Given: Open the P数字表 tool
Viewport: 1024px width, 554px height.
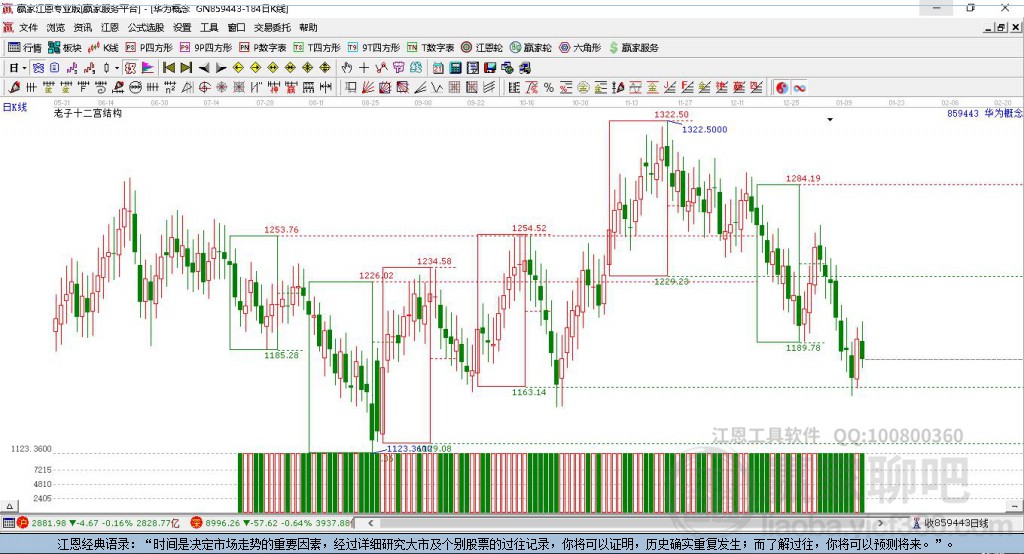Looking at the screenshot, I should [x=263, y=48].
